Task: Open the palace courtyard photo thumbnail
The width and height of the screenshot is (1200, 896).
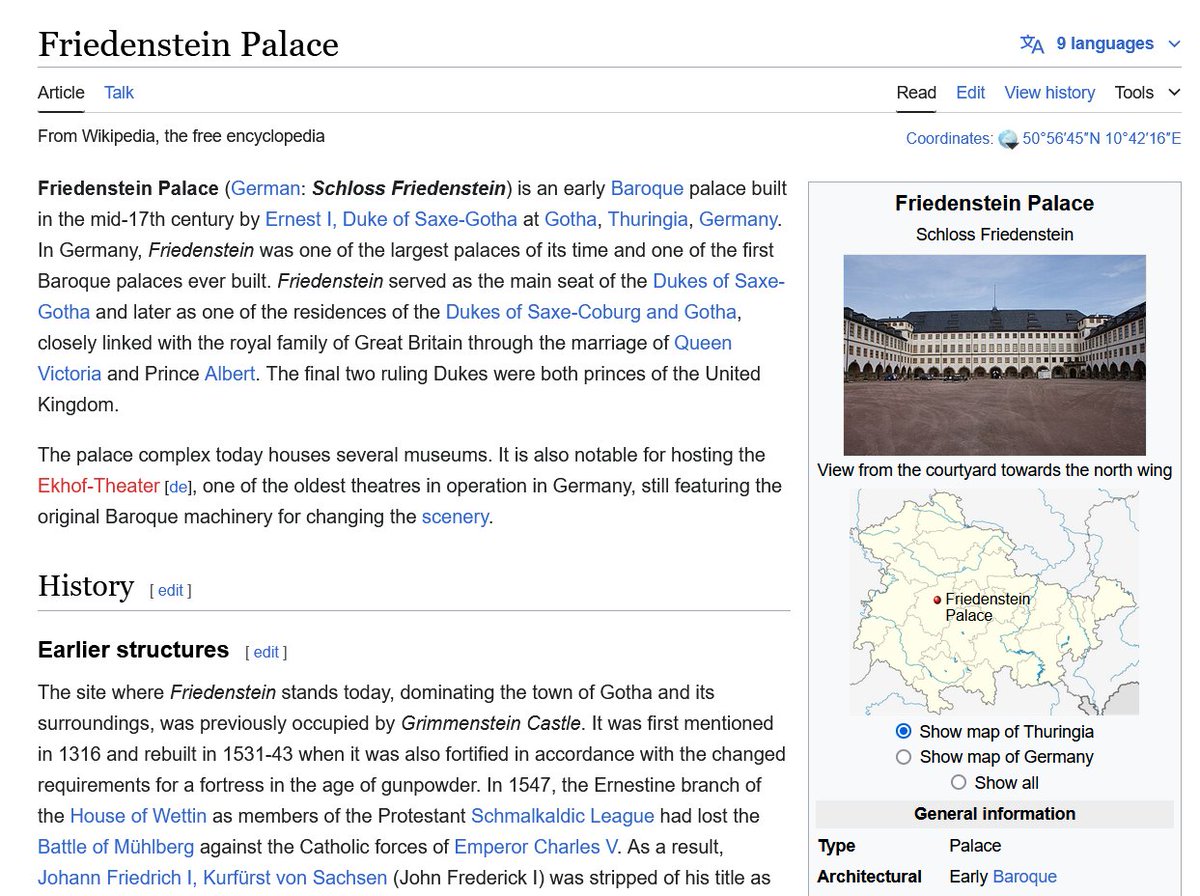Action: (x=995, y=355)
